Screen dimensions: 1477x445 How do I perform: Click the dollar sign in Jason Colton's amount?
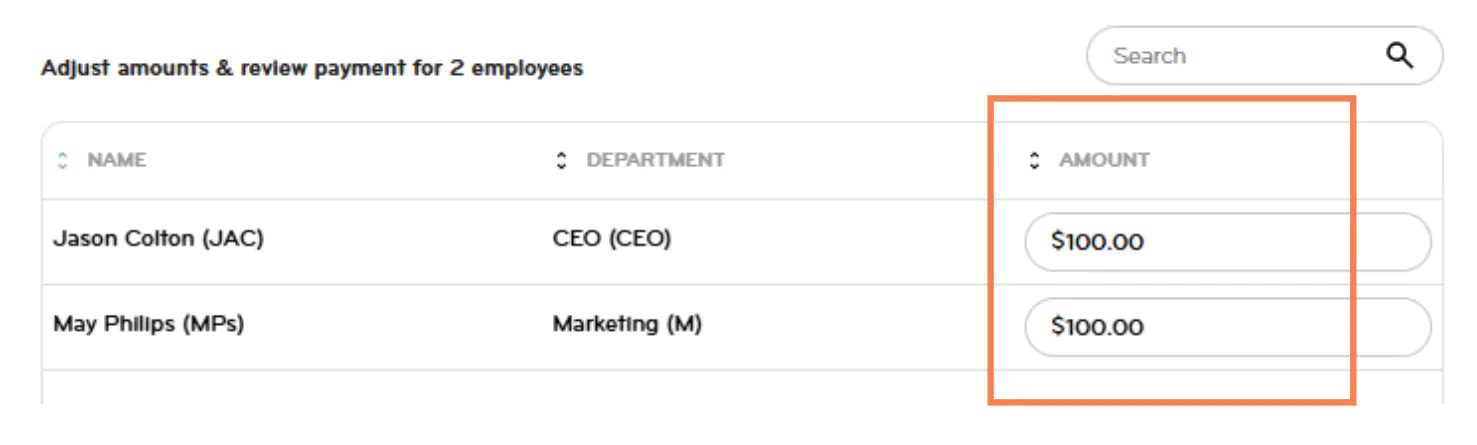[1057, 242]
